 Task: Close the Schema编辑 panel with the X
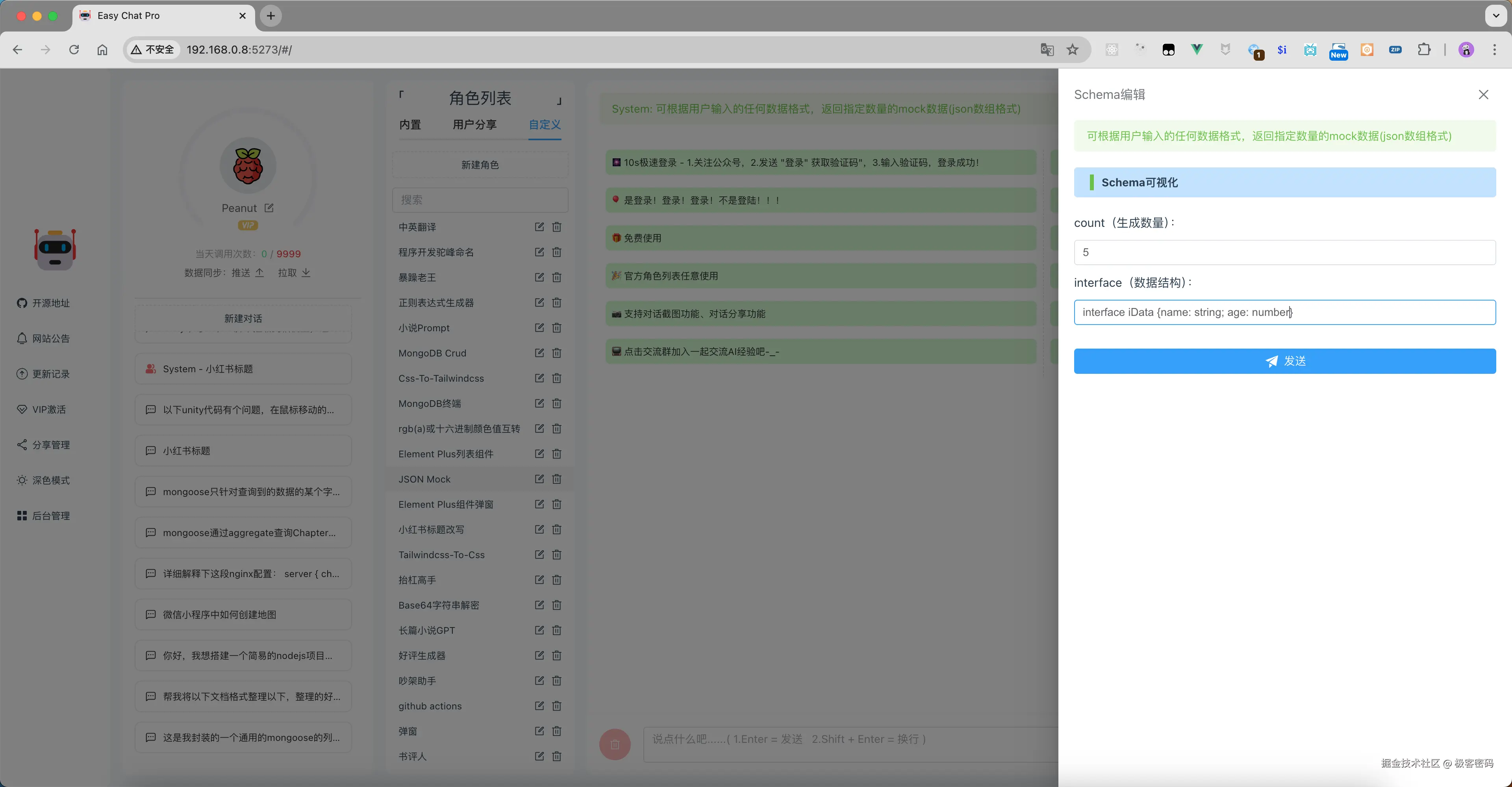tap(1483, 95)
